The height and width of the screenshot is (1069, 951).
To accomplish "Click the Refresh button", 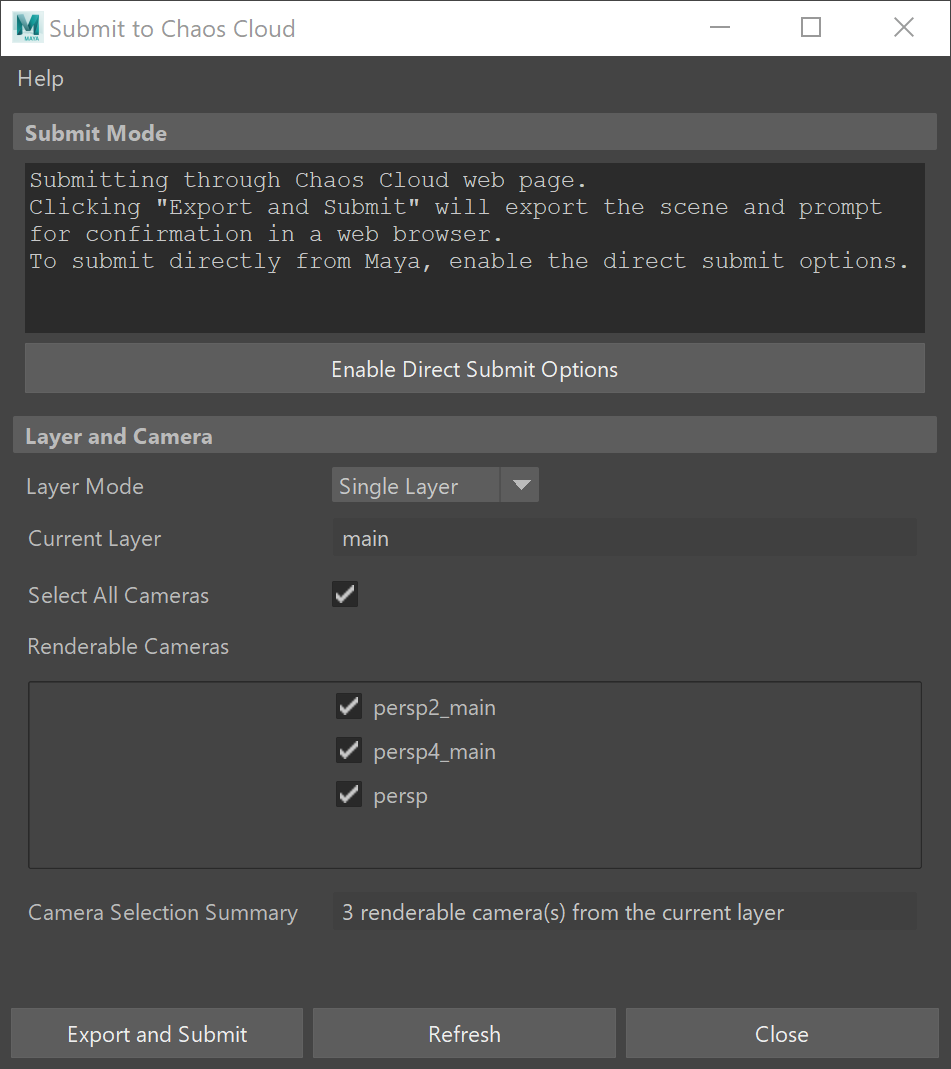I will 464,1034.
